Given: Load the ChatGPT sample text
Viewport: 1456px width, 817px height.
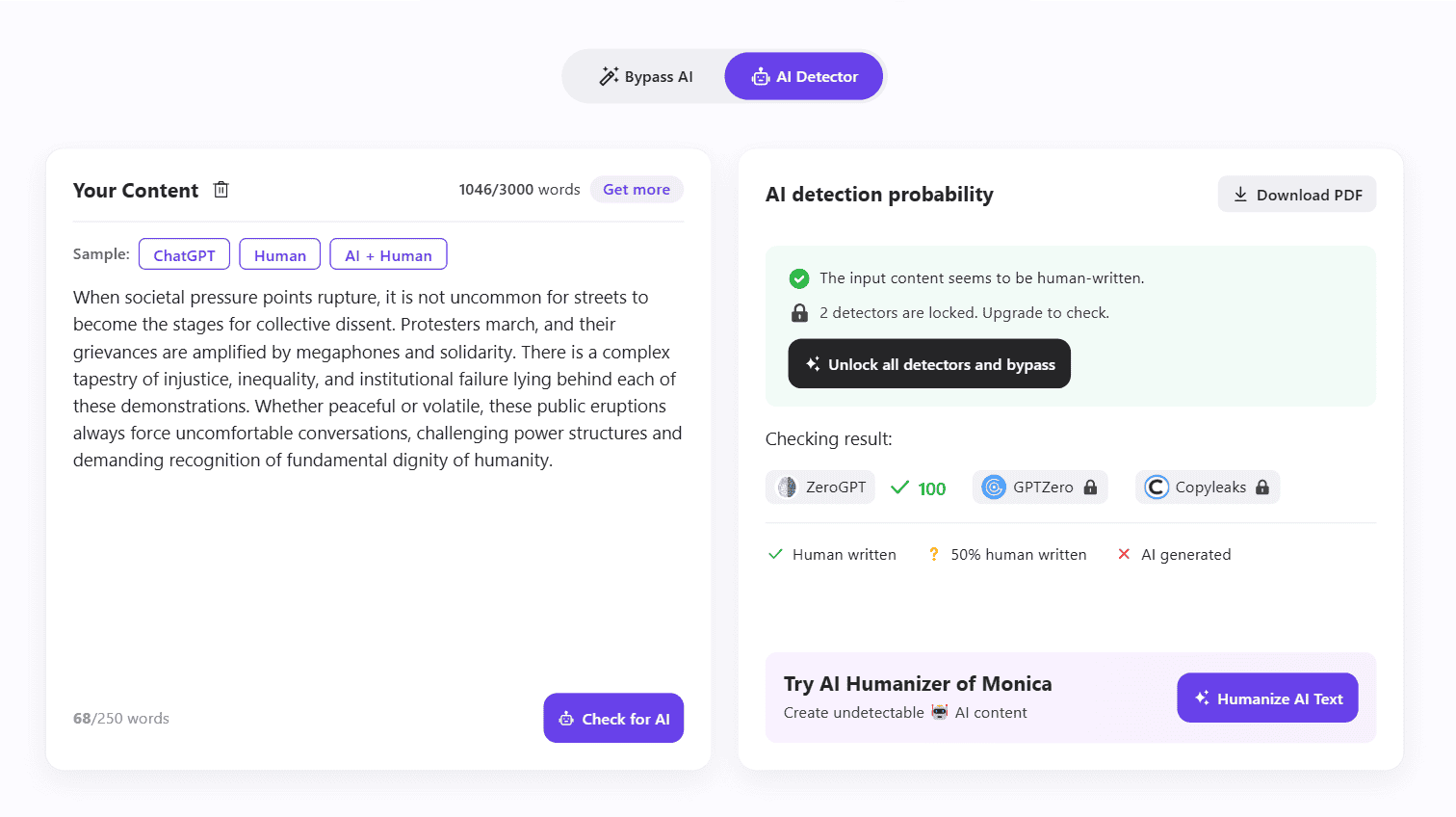Looking at the screenshot, I should [184, 255].
